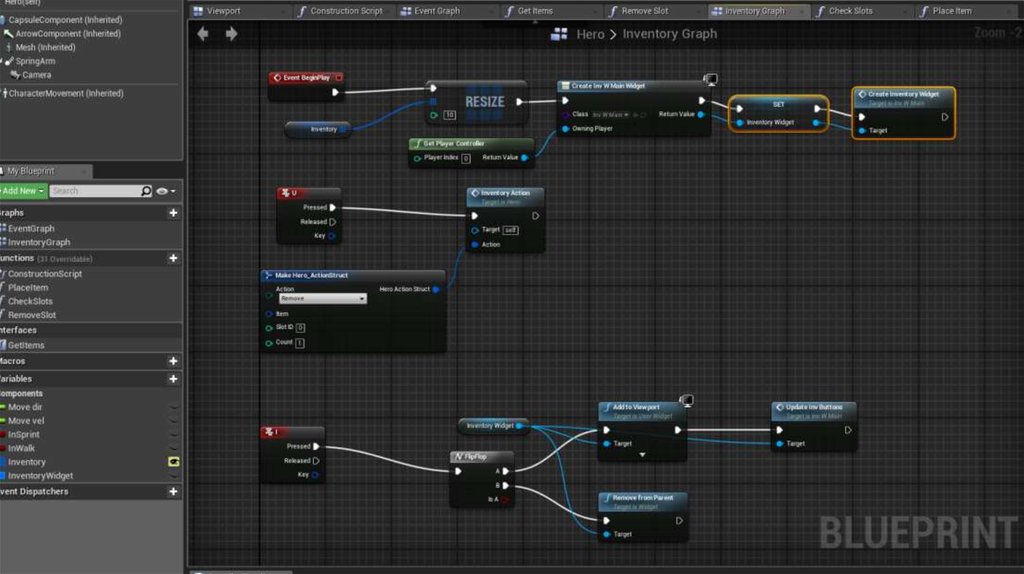Toggle editable eye for Move dir variable
Screen dimensions: 1024x574
pos(173,407)
